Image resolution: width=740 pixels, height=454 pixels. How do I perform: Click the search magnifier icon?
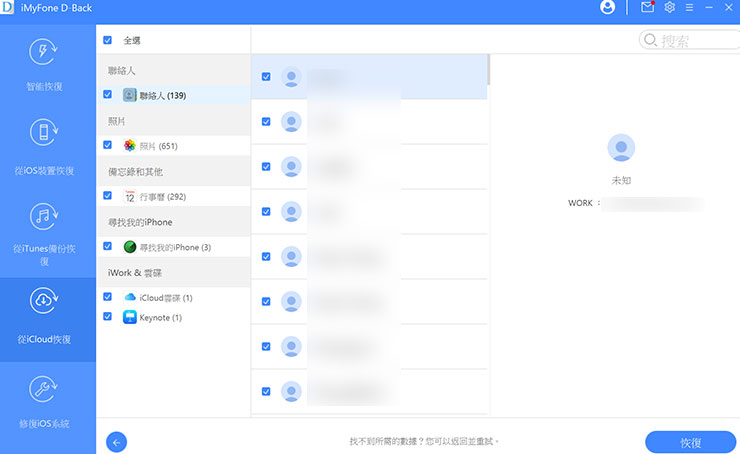pyautogui.click(x=650, y=40)
